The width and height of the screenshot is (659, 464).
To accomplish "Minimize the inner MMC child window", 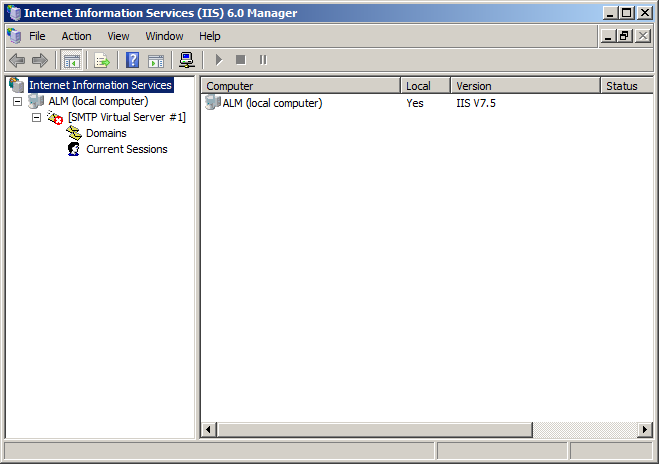I will point(607,36).
